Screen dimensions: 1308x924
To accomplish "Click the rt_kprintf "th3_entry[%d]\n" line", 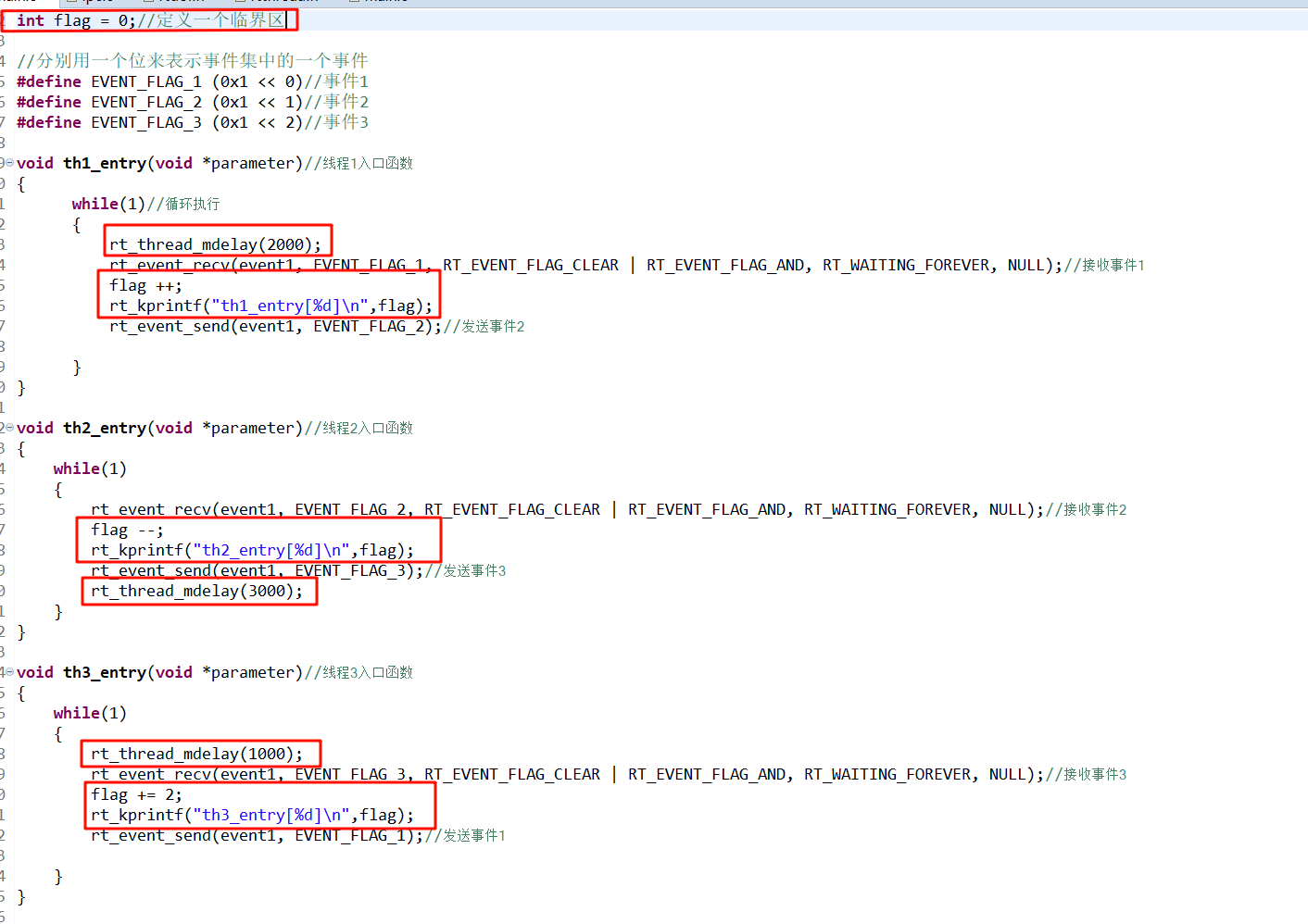I will [252, 815].
